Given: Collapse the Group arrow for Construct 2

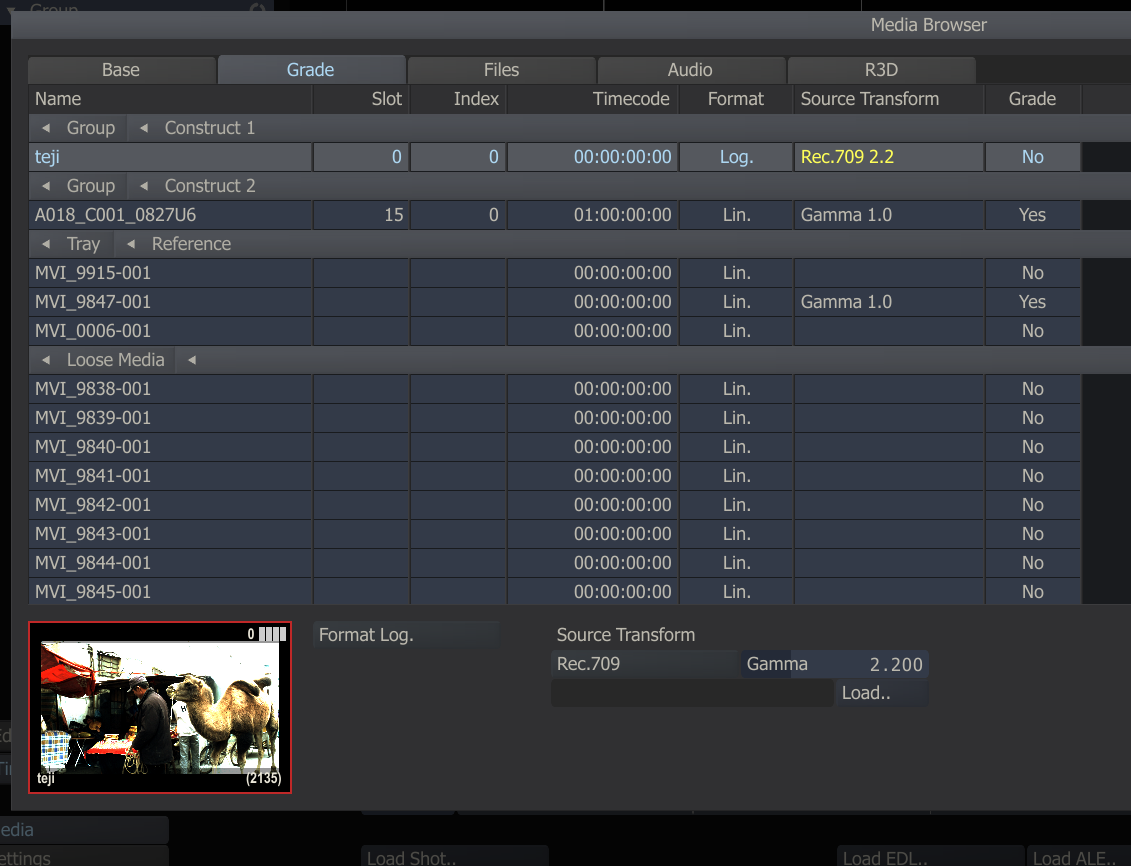Looking at the screenshot, I should point(46,186).
